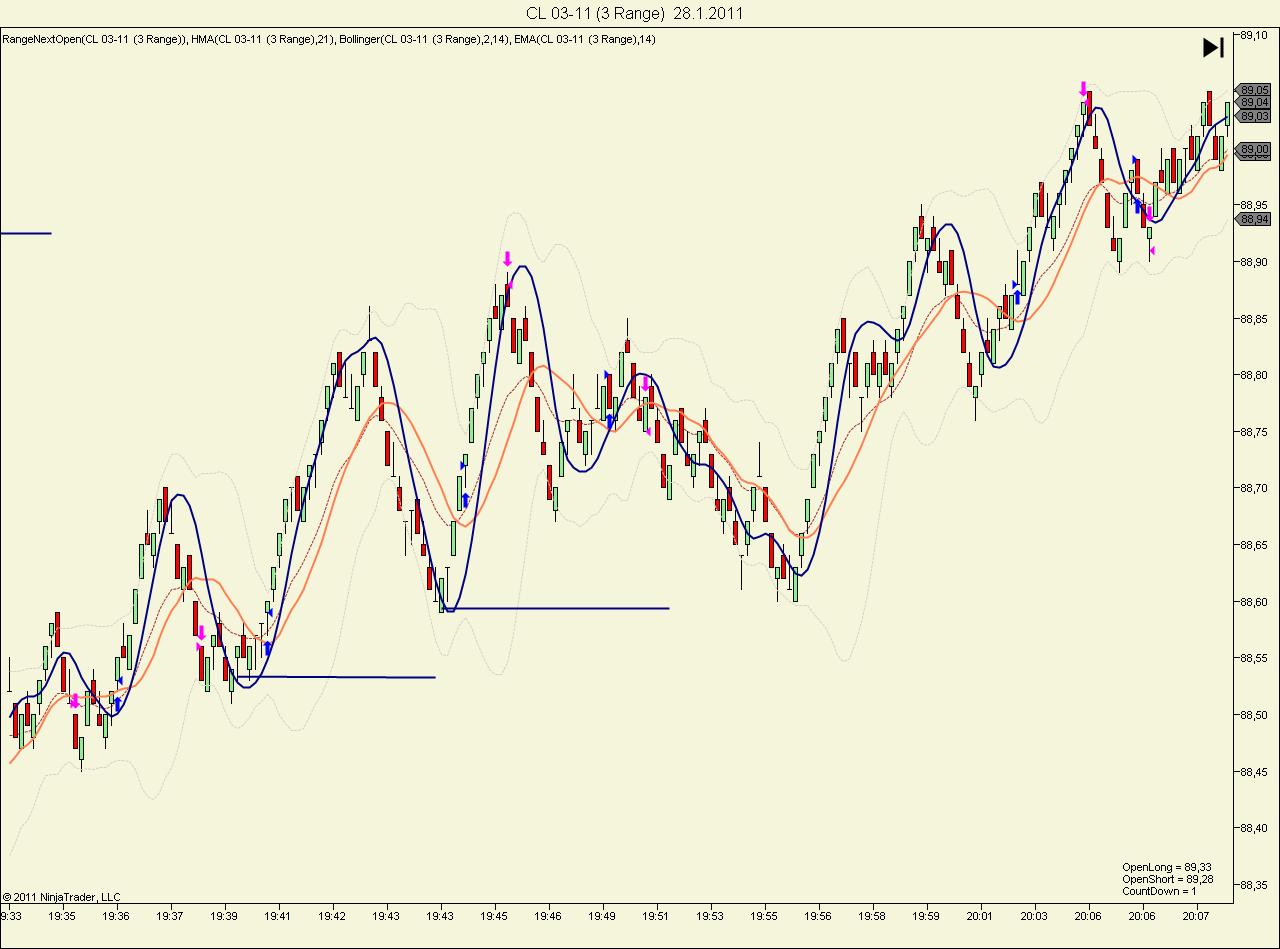Click the 19:45 time axis label
This screenshot has width=1280, height=949.
coord(495,915)
